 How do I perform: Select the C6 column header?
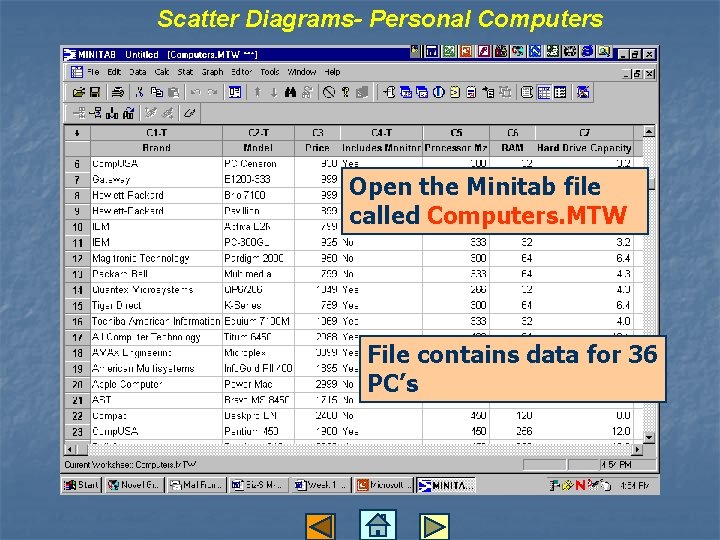click(x=512, y=133)
